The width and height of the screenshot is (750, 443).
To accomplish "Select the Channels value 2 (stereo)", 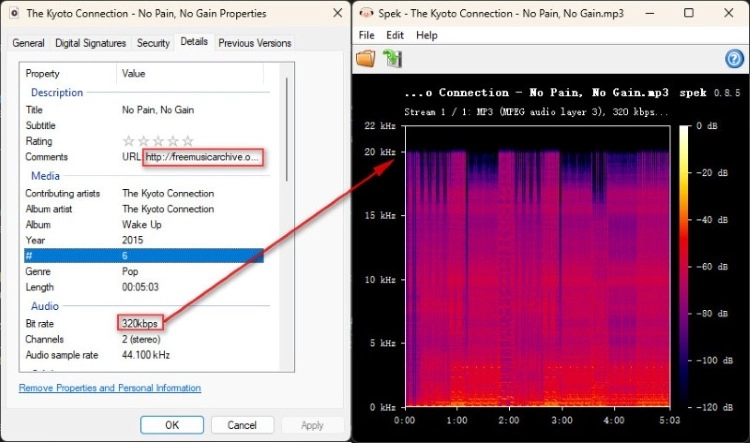I will [x=141, y=339].
